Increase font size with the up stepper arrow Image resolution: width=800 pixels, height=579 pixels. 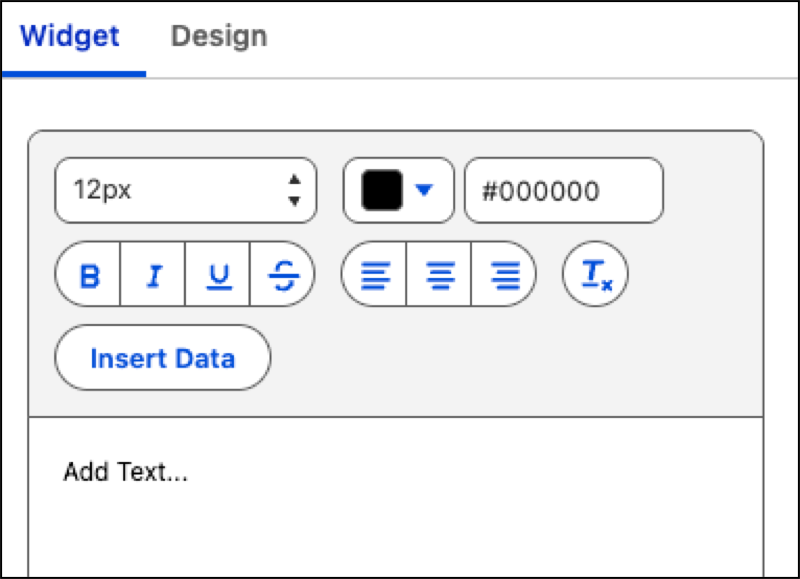point(295,181)
